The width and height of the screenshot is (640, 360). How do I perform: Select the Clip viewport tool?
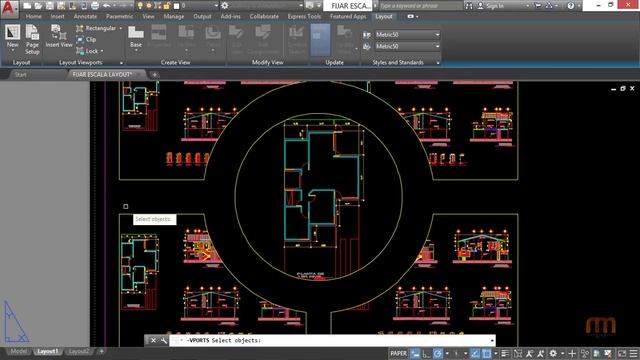[x=86, y=40]
